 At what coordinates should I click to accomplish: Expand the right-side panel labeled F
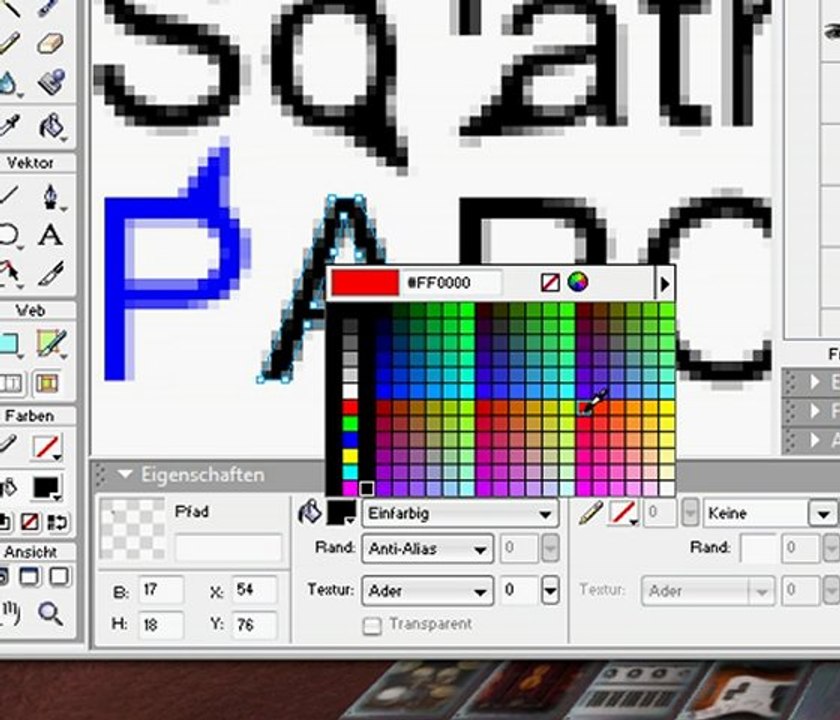click(x=815, y=411)
